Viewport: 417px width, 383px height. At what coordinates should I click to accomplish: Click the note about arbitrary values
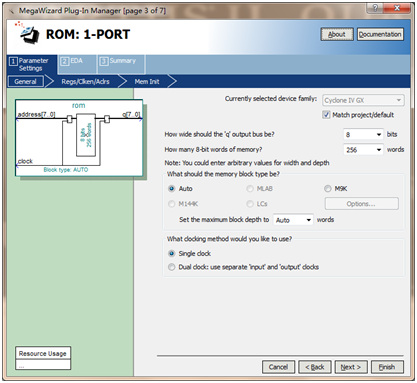pyautogui.click(x=247, y=163)
